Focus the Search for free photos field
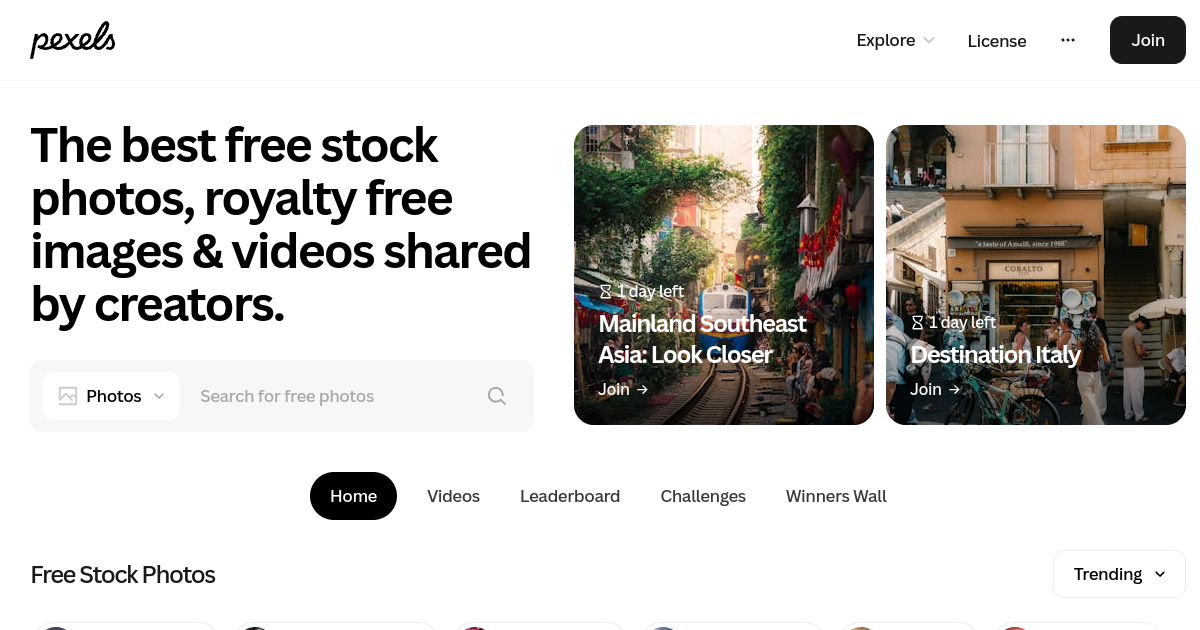This screenshot has width=1200, height=630. (330, 396)
